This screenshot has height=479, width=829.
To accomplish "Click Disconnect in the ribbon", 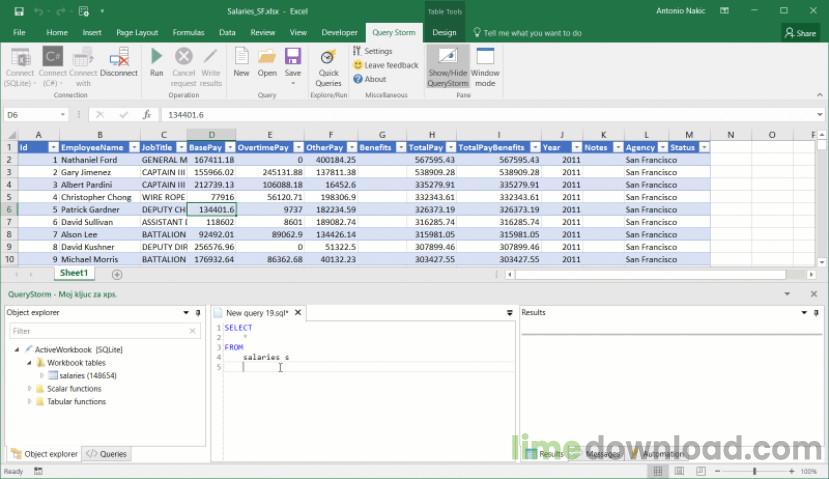I will pos(119,62).
